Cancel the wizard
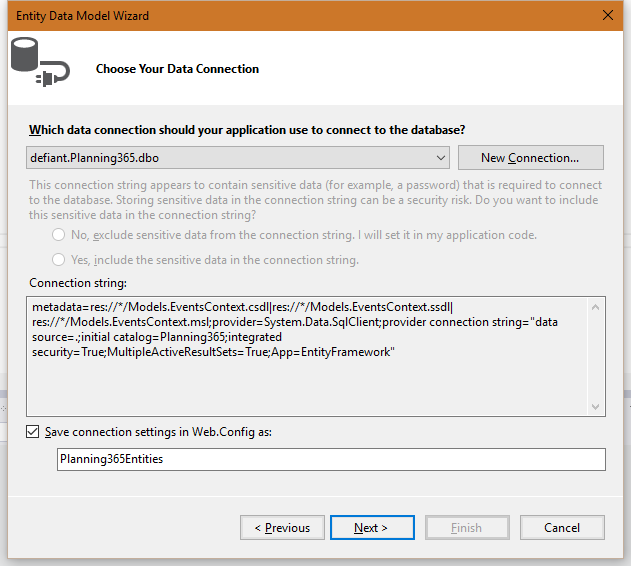The height and width of the screenshot is (566, 631). [562, 528]
